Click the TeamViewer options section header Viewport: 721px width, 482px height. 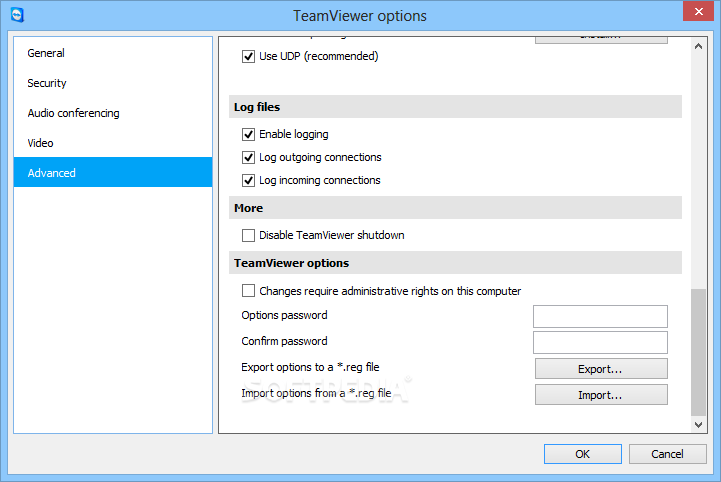click(x=455, y=263)
